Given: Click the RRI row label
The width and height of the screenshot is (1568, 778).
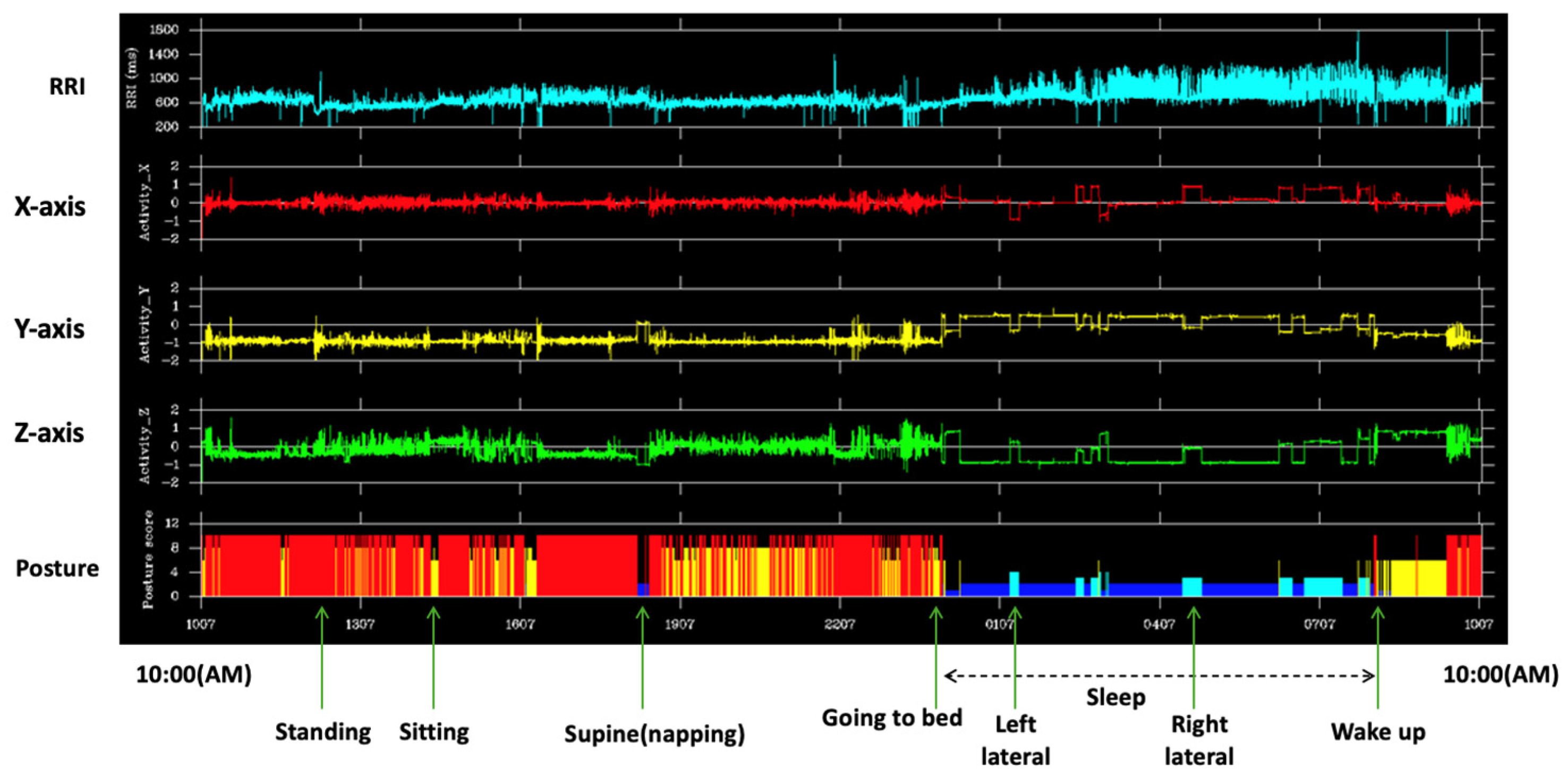Looking at the screenshot, I should tap(67, 87).
